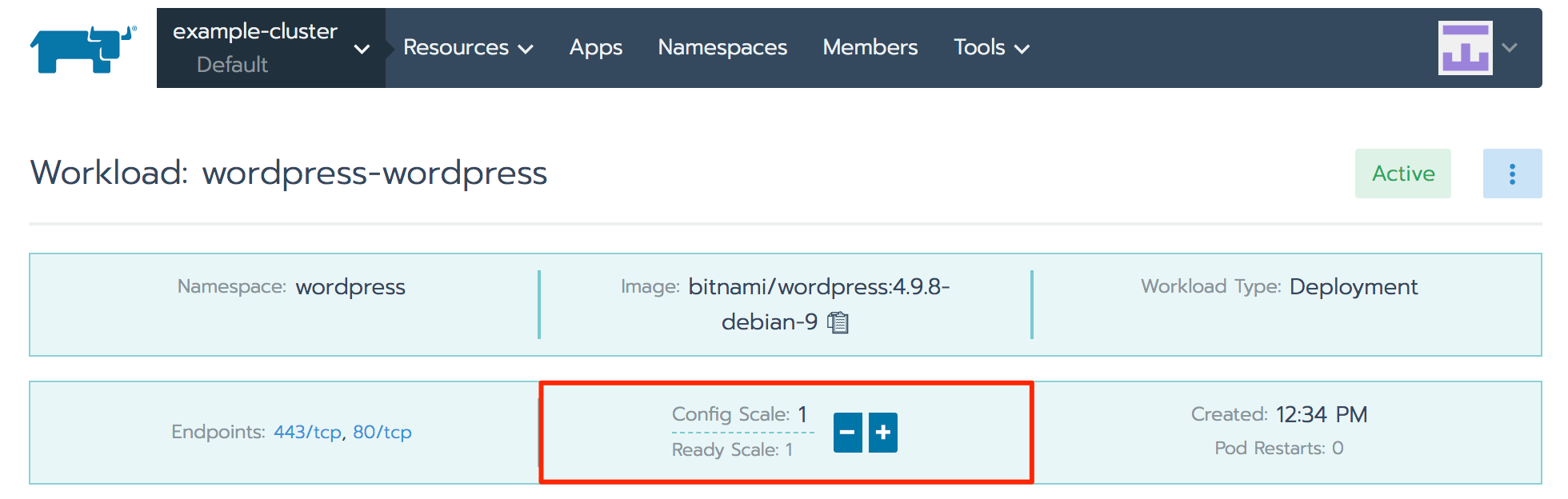Screen dimensions: 1568x499
Task: Open the Namespaces tab
Action: [x=722, y=48]
